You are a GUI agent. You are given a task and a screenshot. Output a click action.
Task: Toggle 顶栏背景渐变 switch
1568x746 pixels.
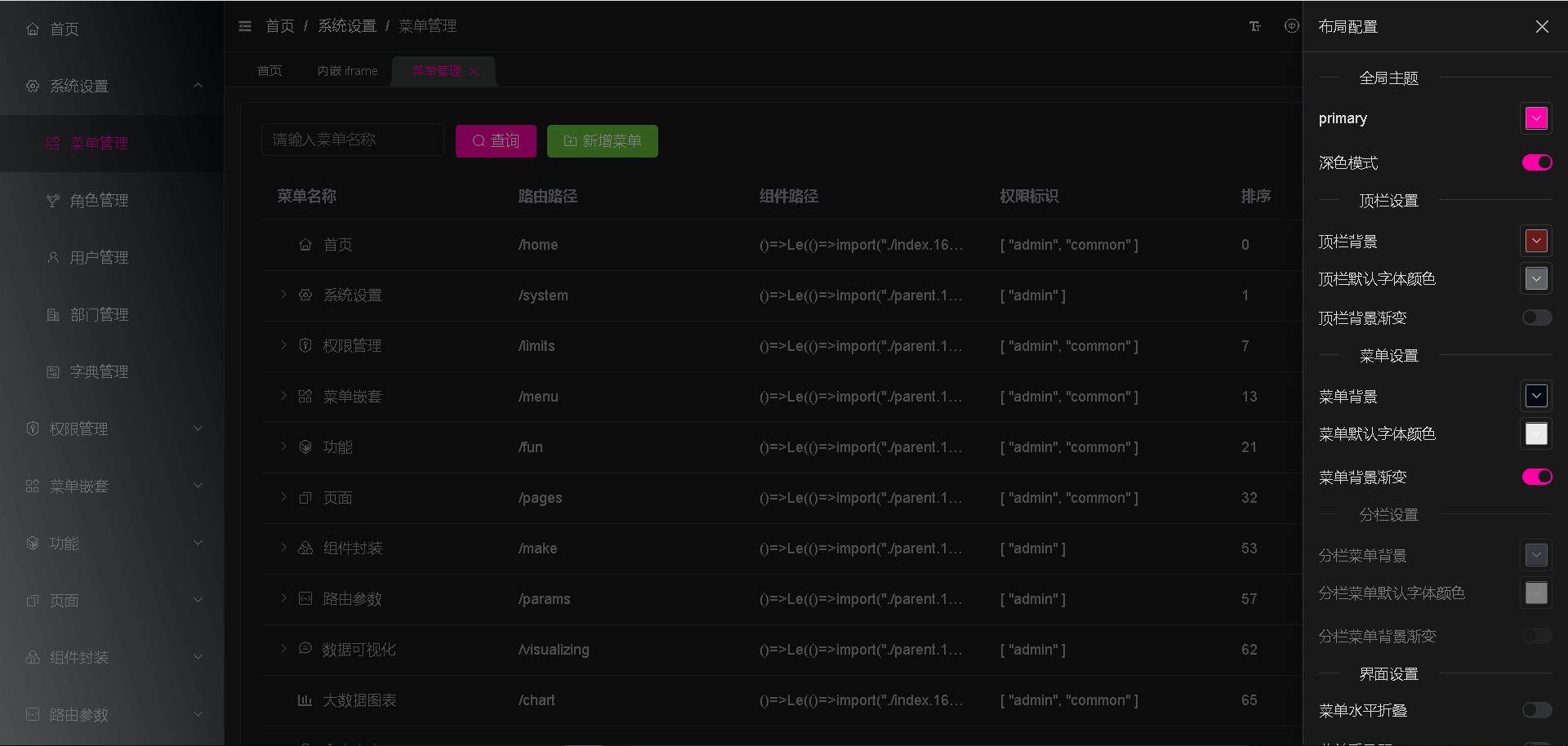click(x=1537, y=317)
